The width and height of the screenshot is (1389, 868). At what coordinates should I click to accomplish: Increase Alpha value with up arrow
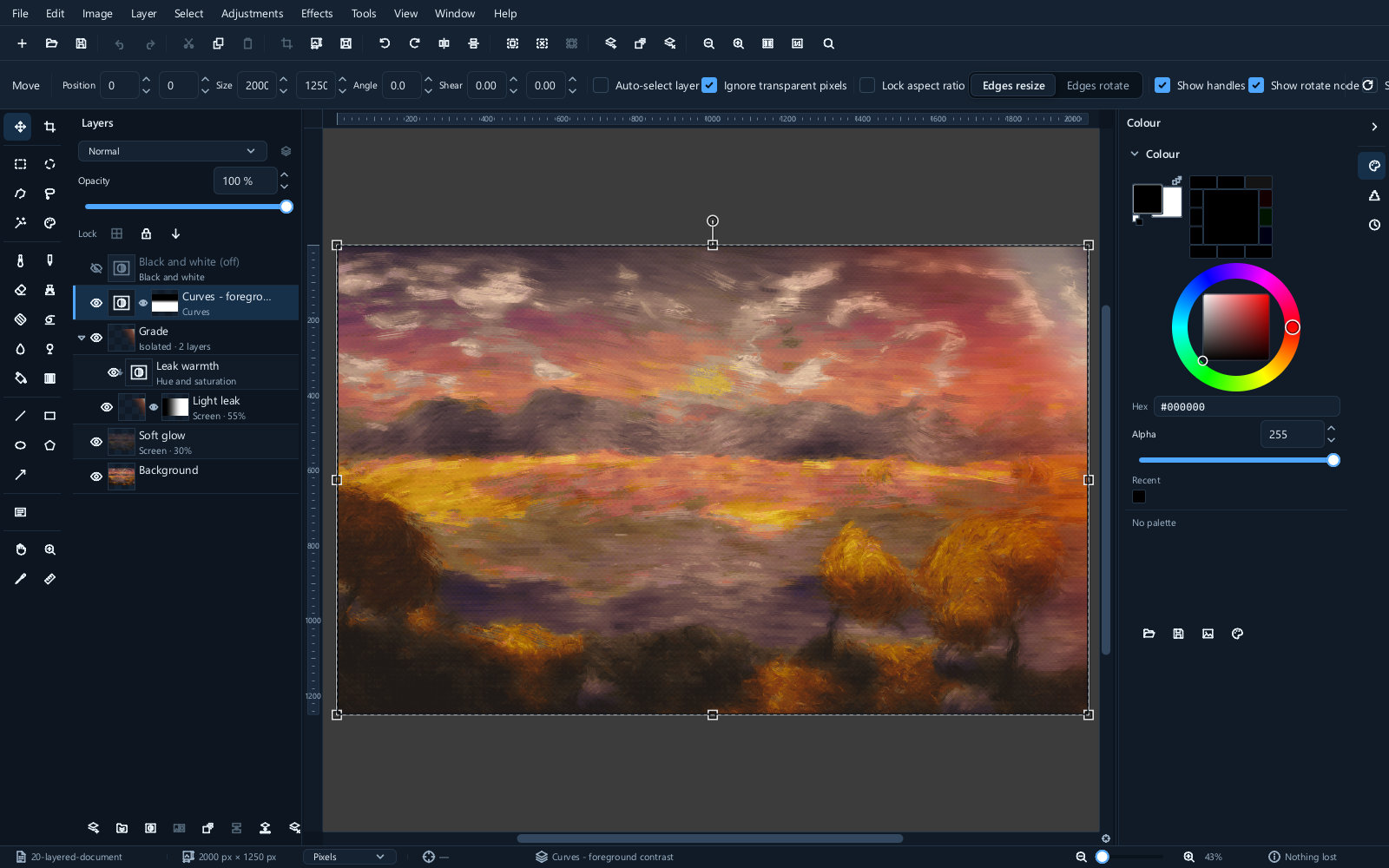tap(1332, 428)
